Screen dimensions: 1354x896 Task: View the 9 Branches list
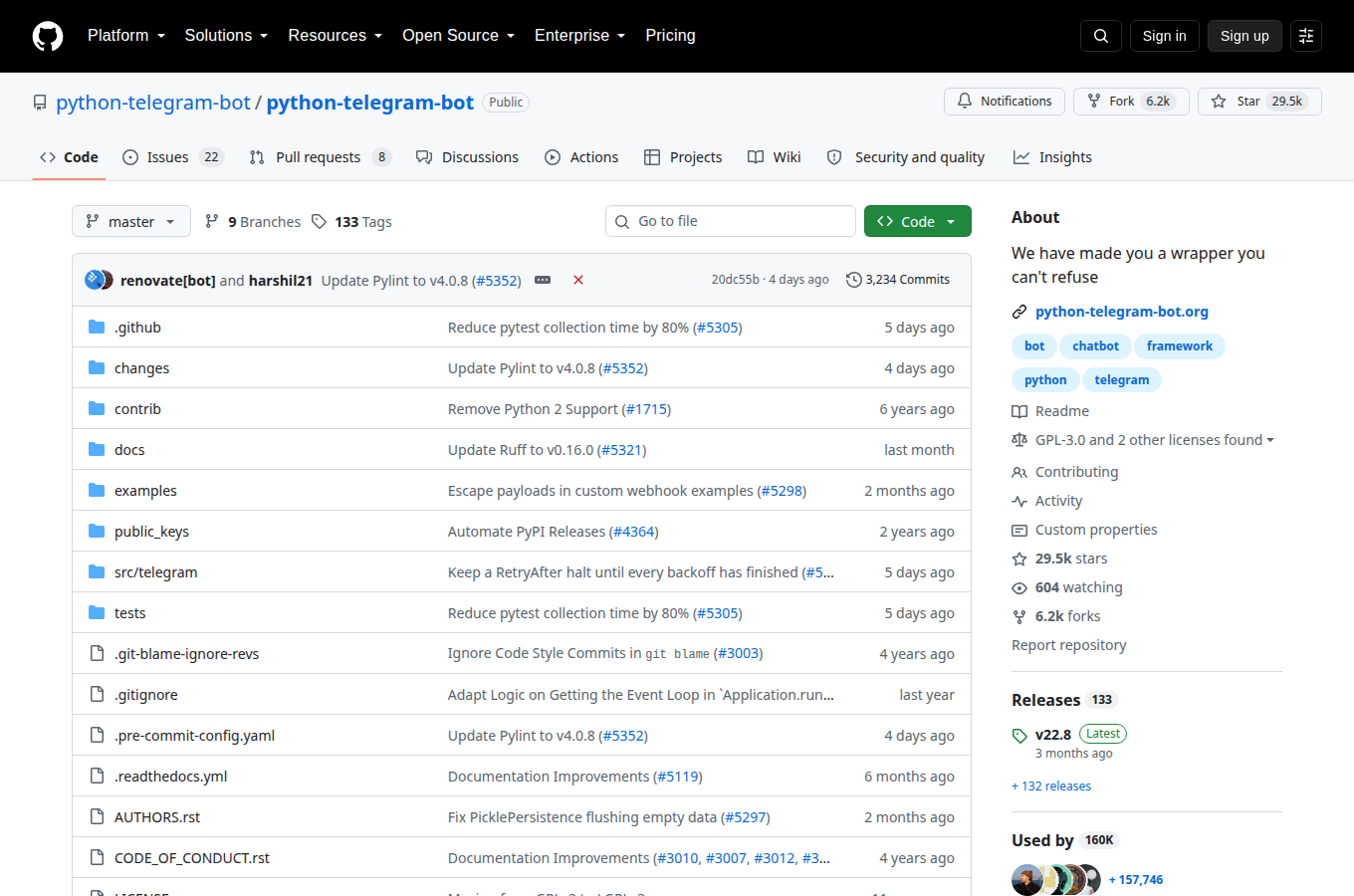(x=253, y=222)
